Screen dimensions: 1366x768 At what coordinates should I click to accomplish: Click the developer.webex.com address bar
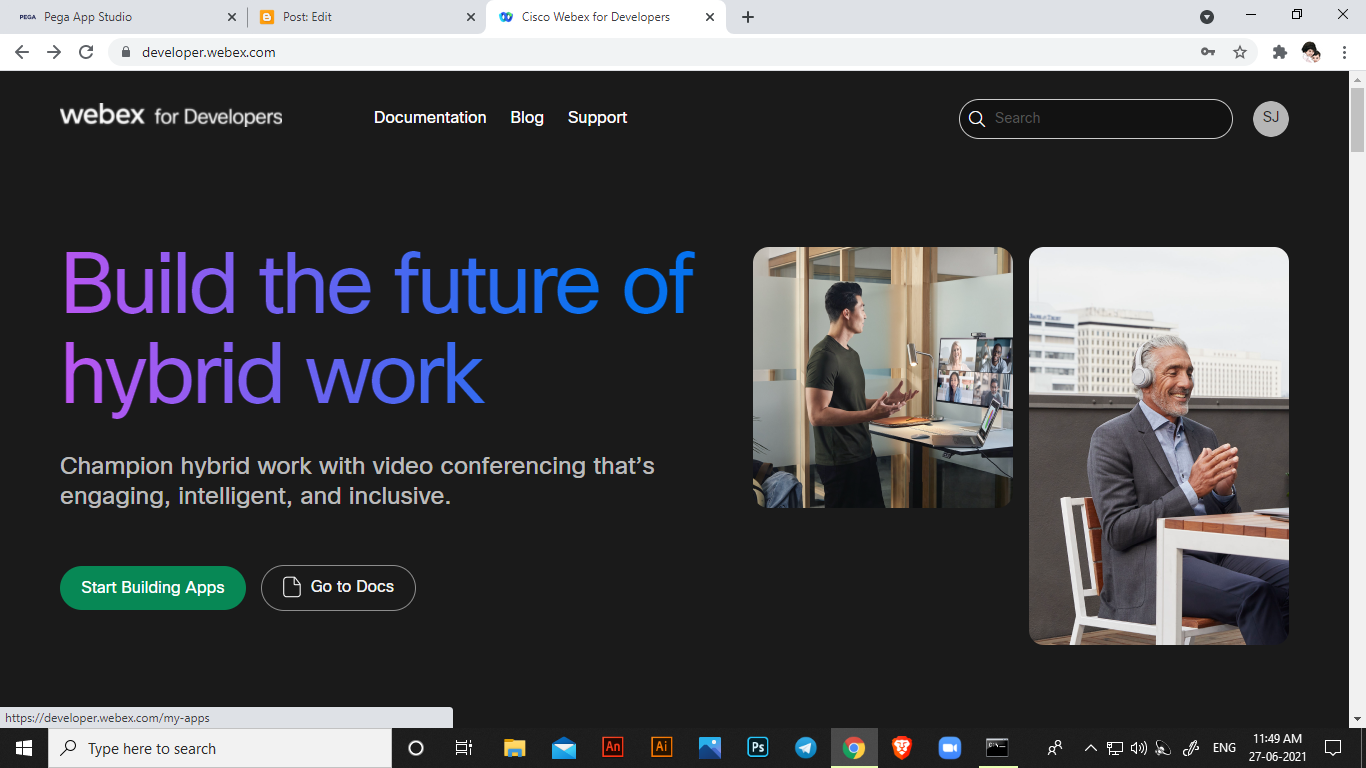[x=680, y=52]
